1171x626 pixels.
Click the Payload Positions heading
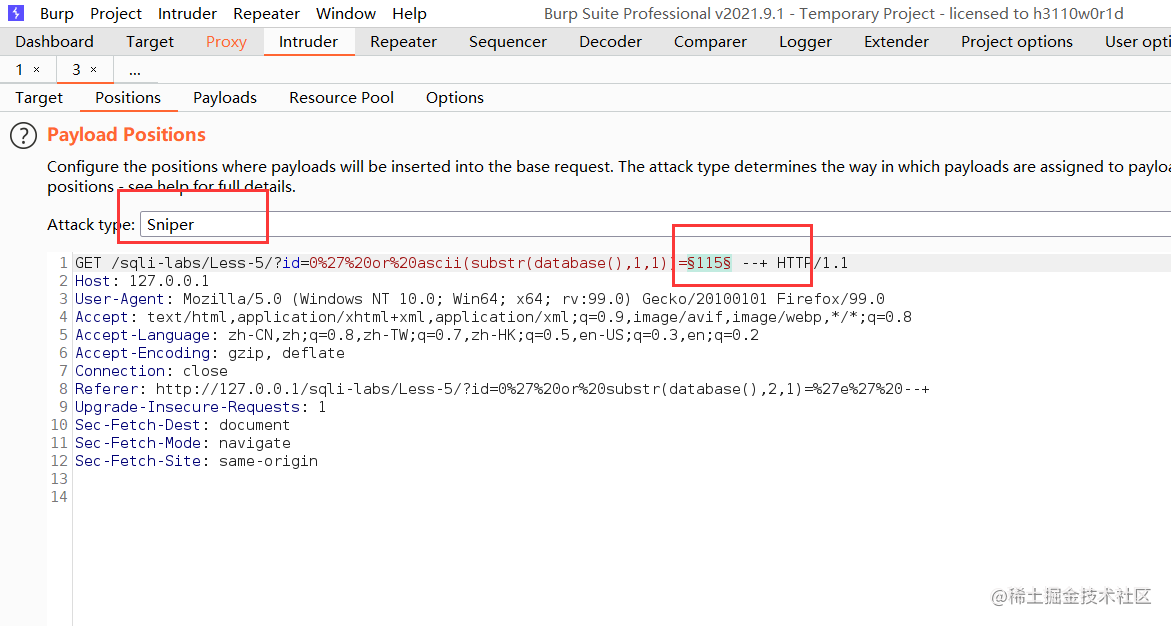126,134
